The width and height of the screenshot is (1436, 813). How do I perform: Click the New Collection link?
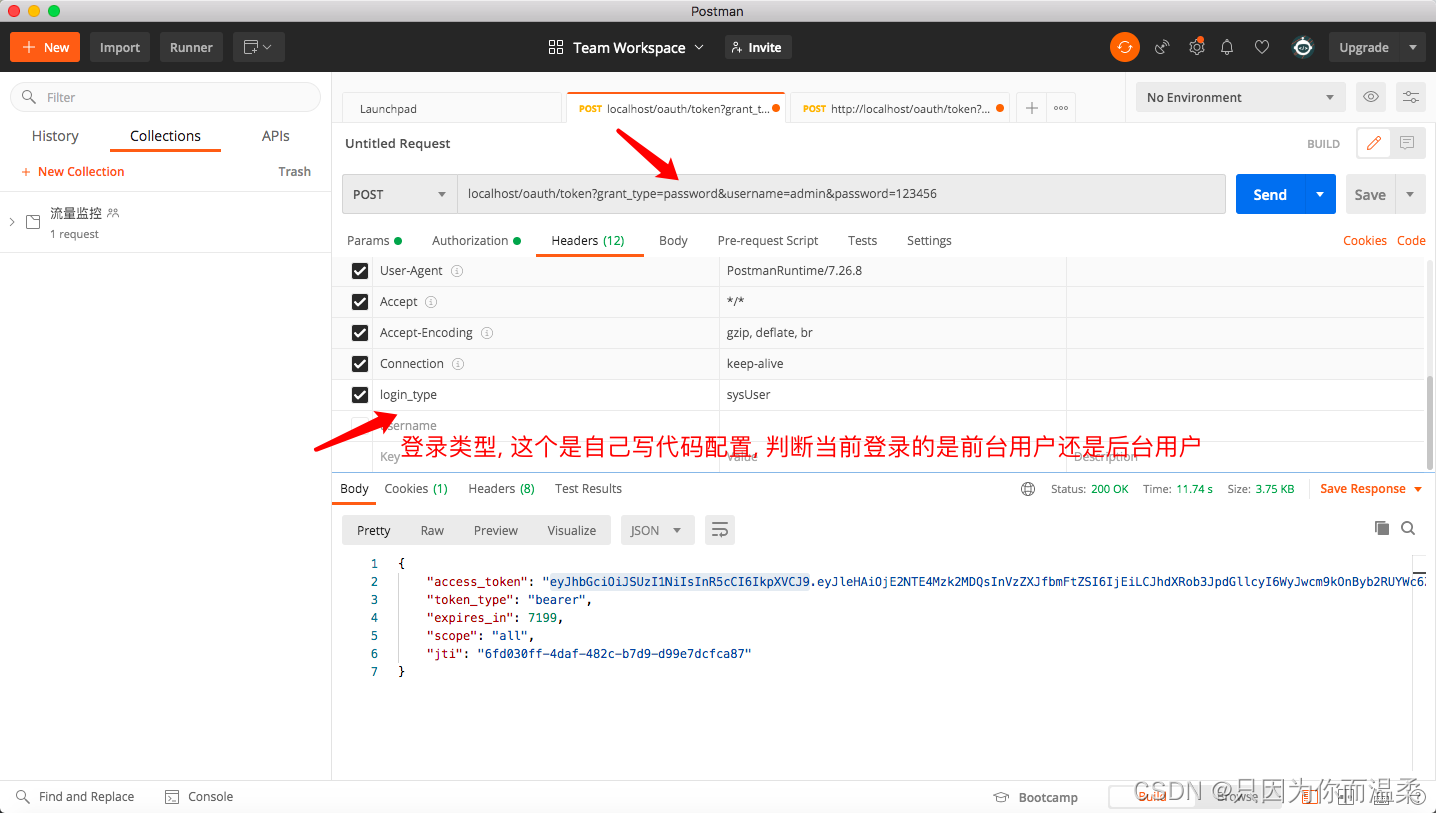point(73,172)
